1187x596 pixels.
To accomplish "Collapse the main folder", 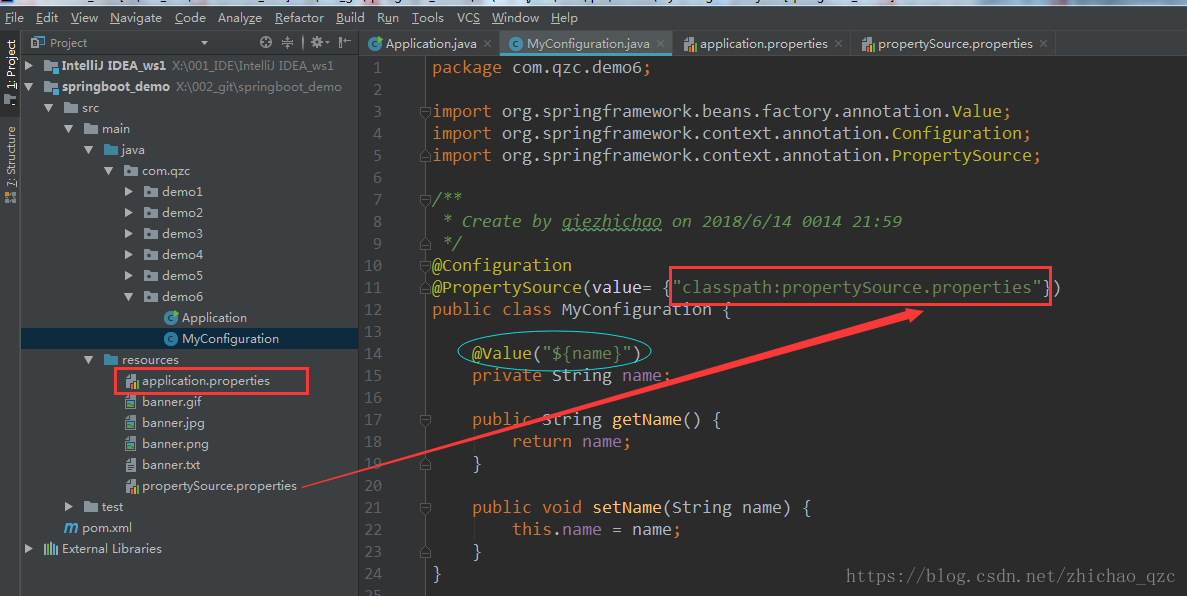I will click(x=69, y=129).
